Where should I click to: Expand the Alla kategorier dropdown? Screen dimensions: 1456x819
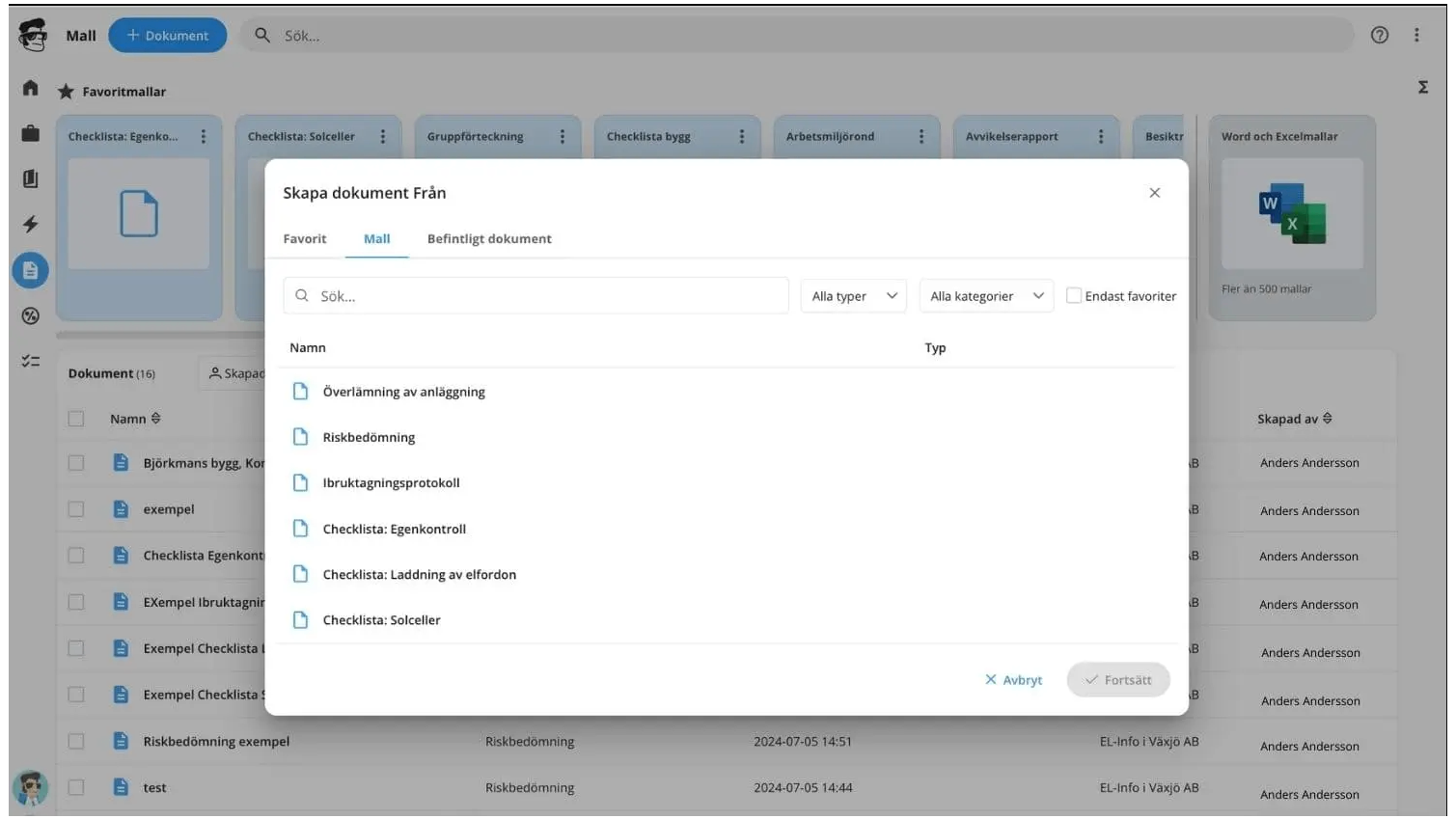(x=985, y=295)
